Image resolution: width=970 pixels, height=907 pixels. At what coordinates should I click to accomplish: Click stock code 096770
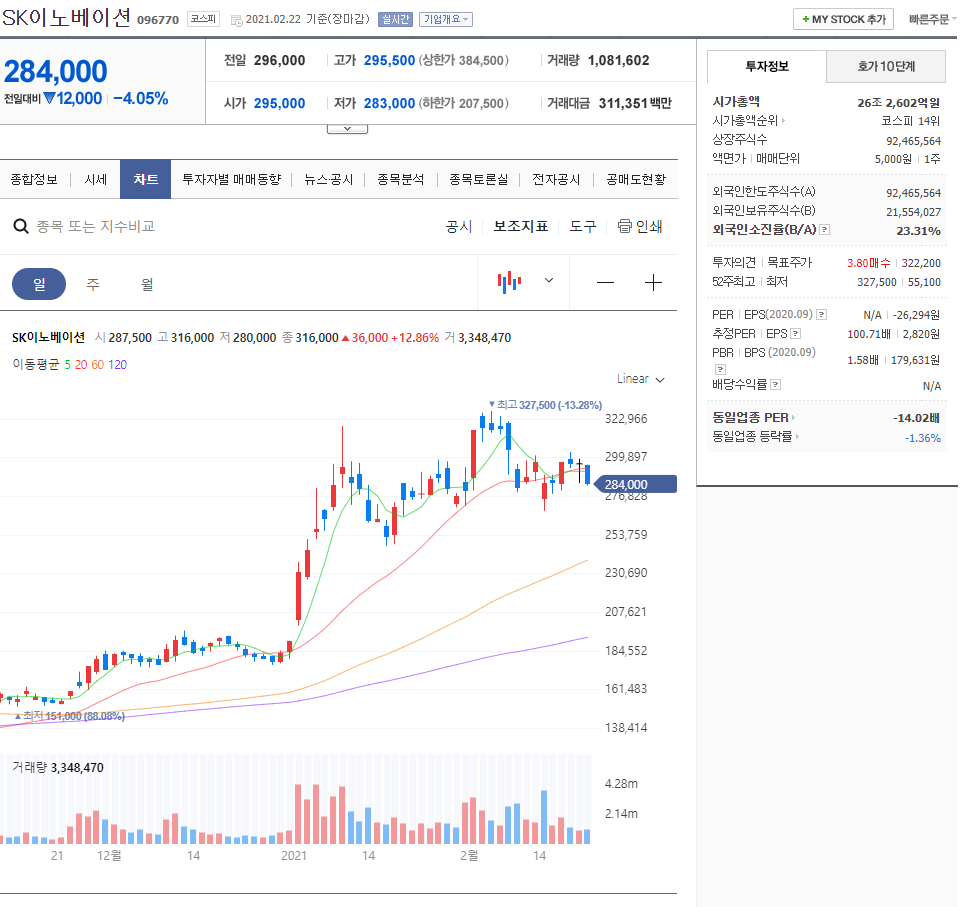click(x=158, y=20)
